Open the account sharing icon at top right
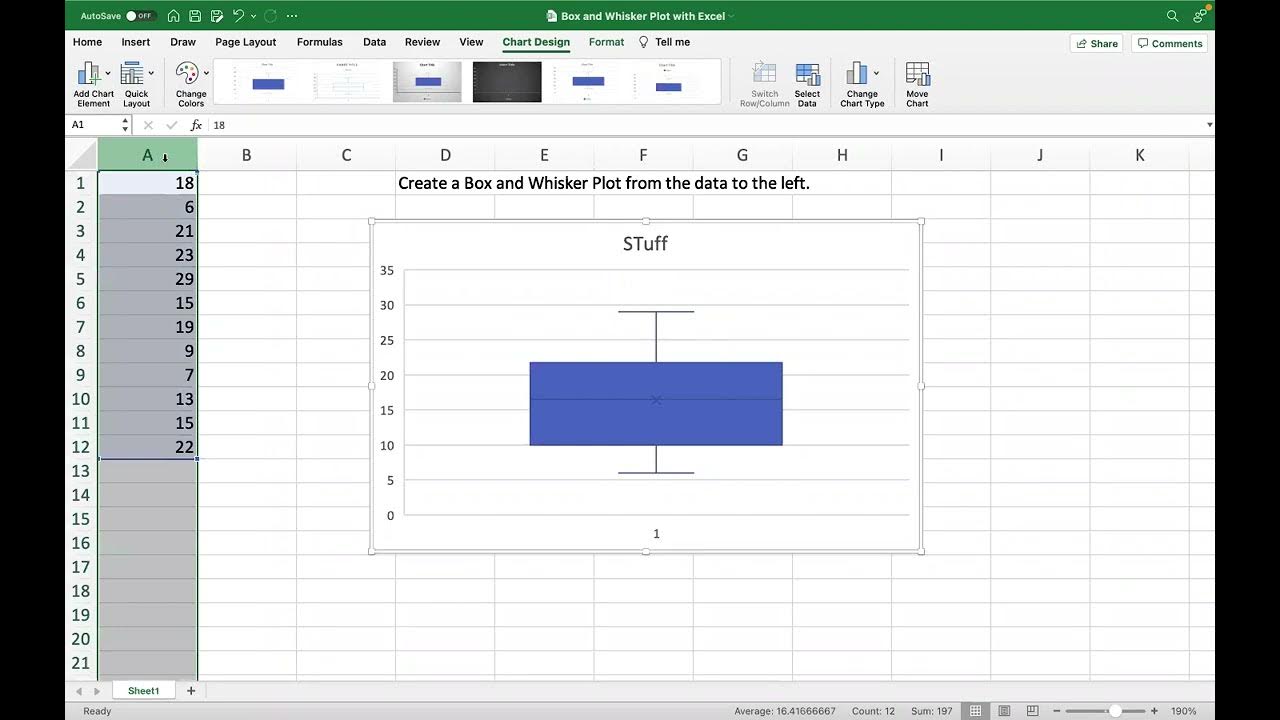 [1200, 16]
